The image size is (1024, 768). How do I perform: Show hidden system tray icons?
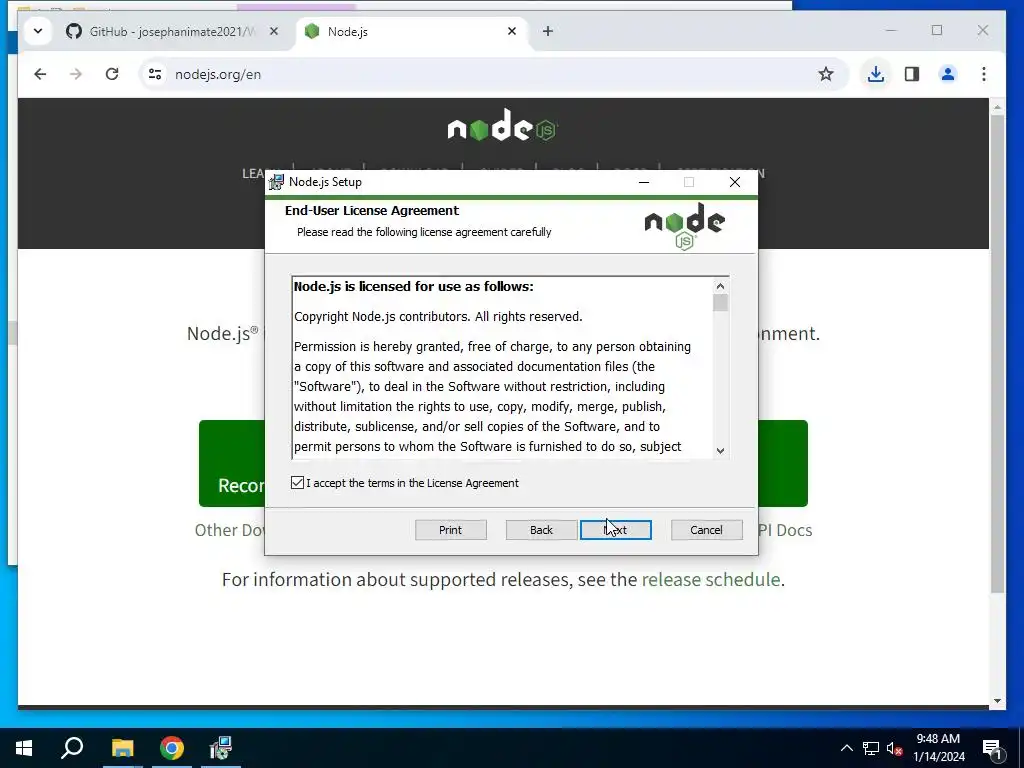[x=846, y=748]
